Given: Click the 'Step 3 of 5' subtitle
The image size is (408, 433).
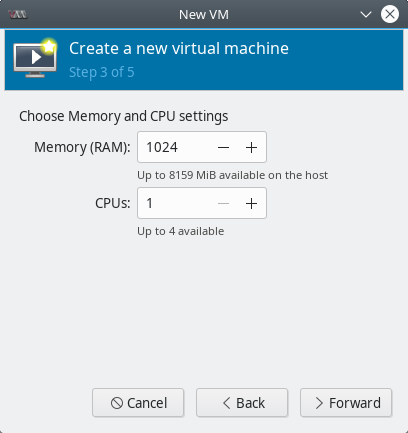Looking at the screenshot, I should [x=102, y=72].
